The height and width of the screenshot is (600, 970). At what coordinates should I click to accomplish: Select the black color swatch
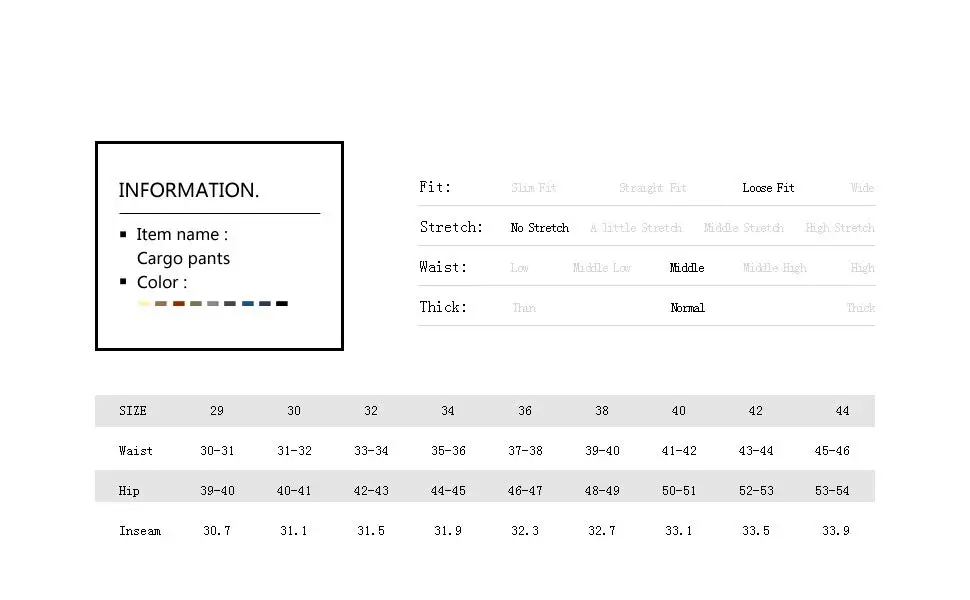tap(281, 304)
